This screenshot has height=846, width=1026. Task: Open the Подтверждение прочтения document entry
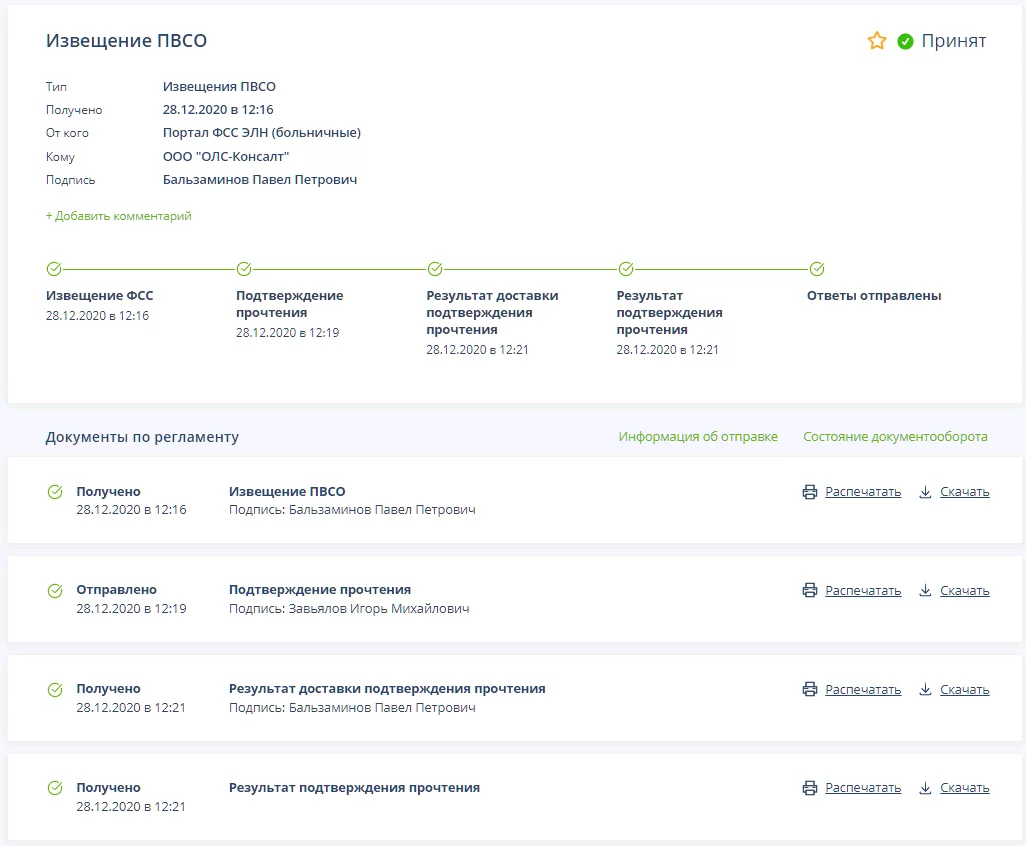tap(320, 590)
